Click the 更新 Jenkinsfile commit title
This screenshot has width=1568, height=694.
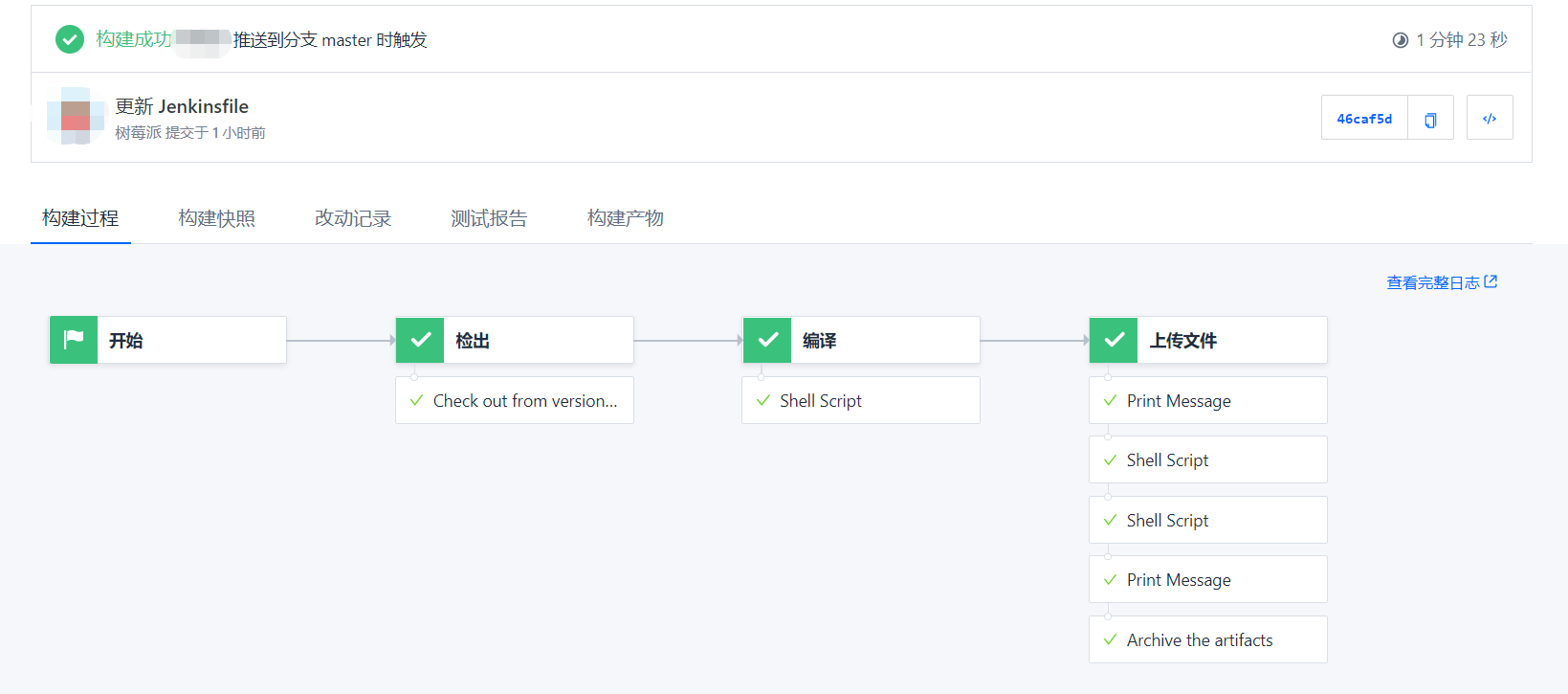[182, 106]
